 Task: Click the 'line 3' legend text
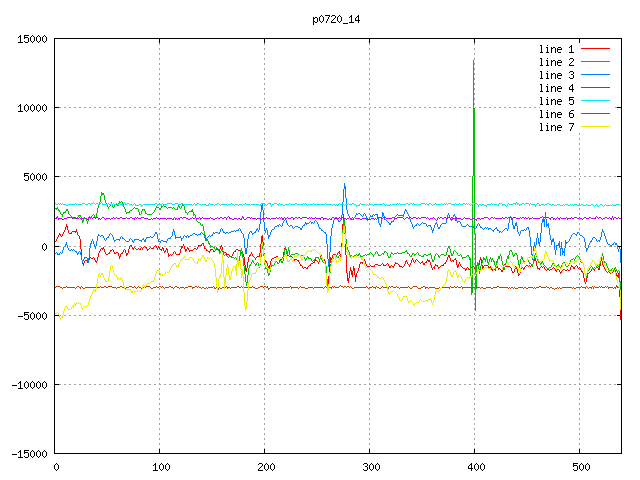(x=558, y=75)
